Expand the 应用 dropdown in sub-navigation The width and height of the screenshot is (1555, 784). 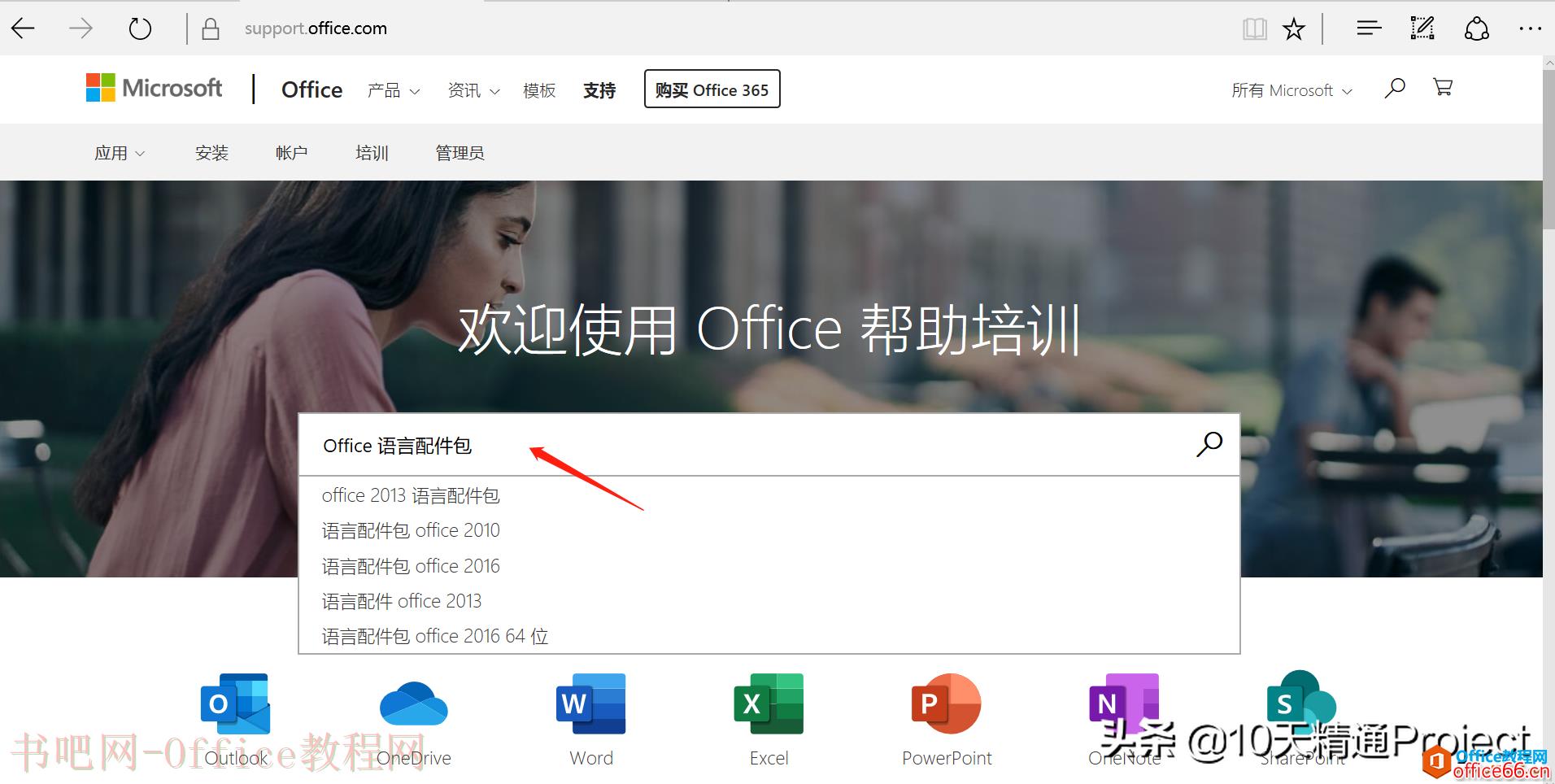(x=120, y=153)
